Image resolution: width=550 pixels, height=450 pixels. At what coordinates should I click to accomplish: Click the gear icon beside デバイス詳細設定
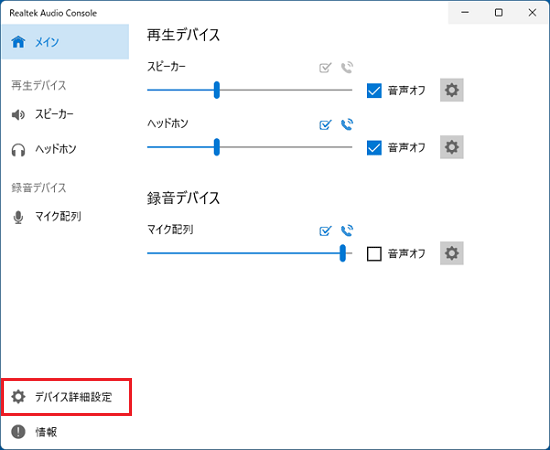18,397
